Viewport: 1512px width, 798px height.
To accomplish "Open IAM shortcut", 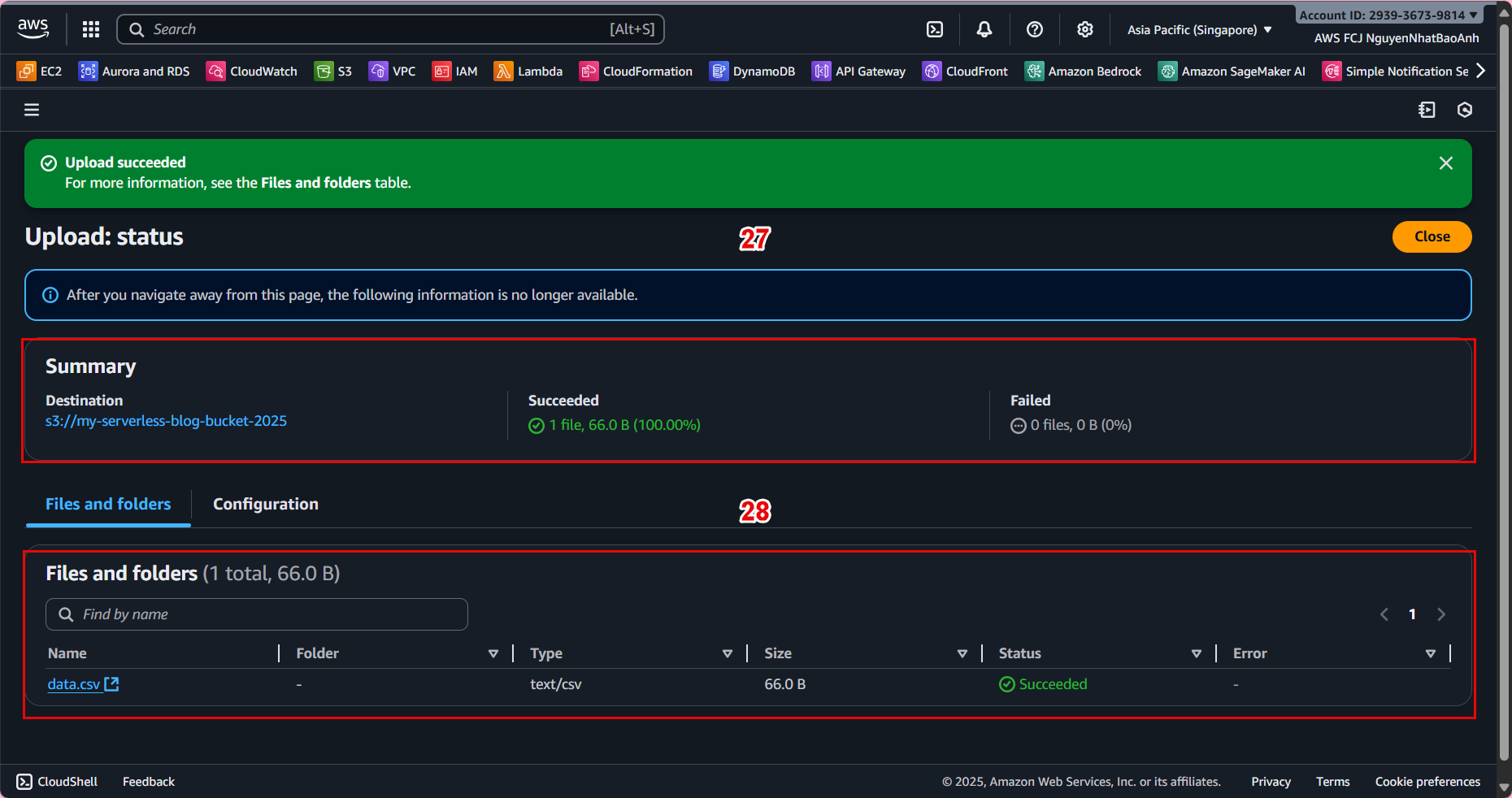I will pyautogui.click(x=455, y=72).
